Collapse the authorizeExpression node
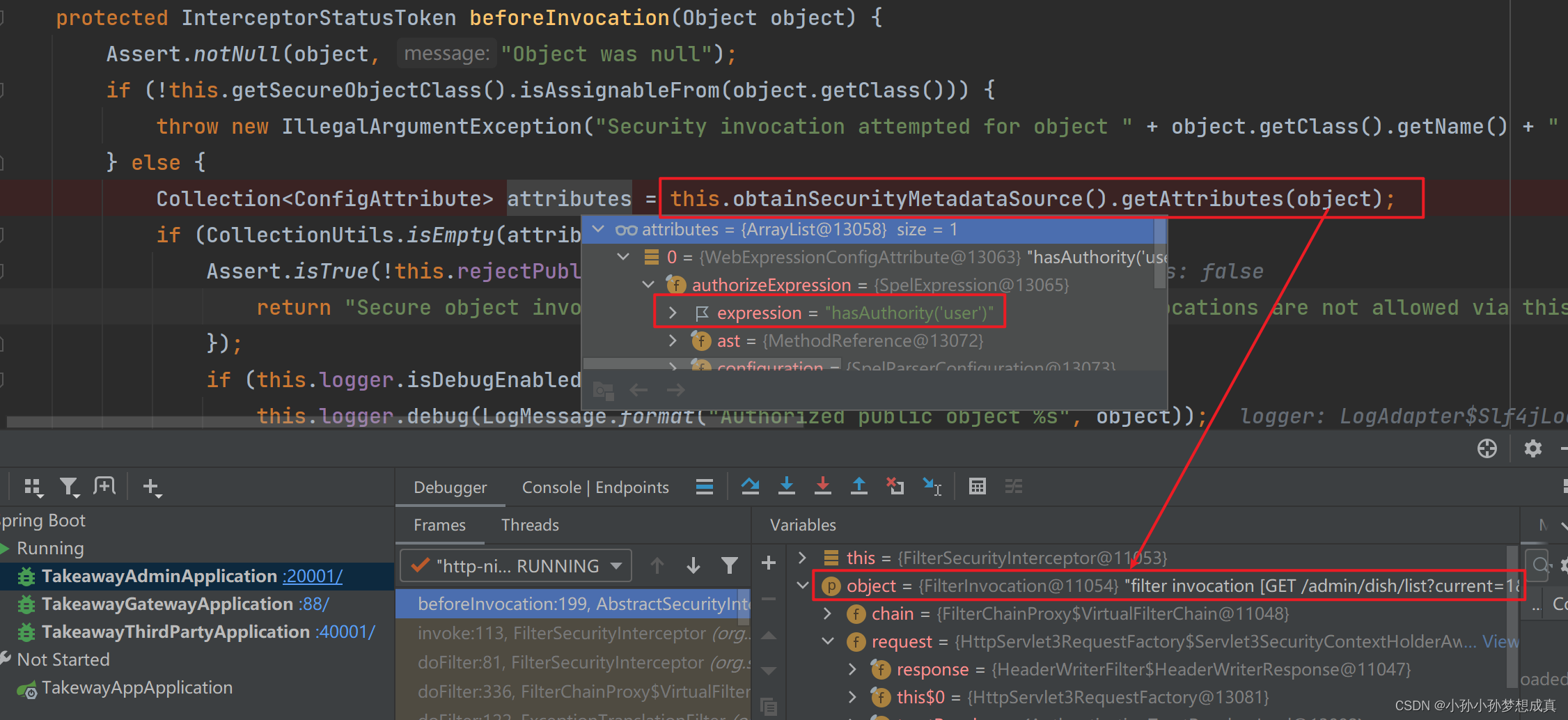Screen dimensions: 1568x720 point(648,285)
